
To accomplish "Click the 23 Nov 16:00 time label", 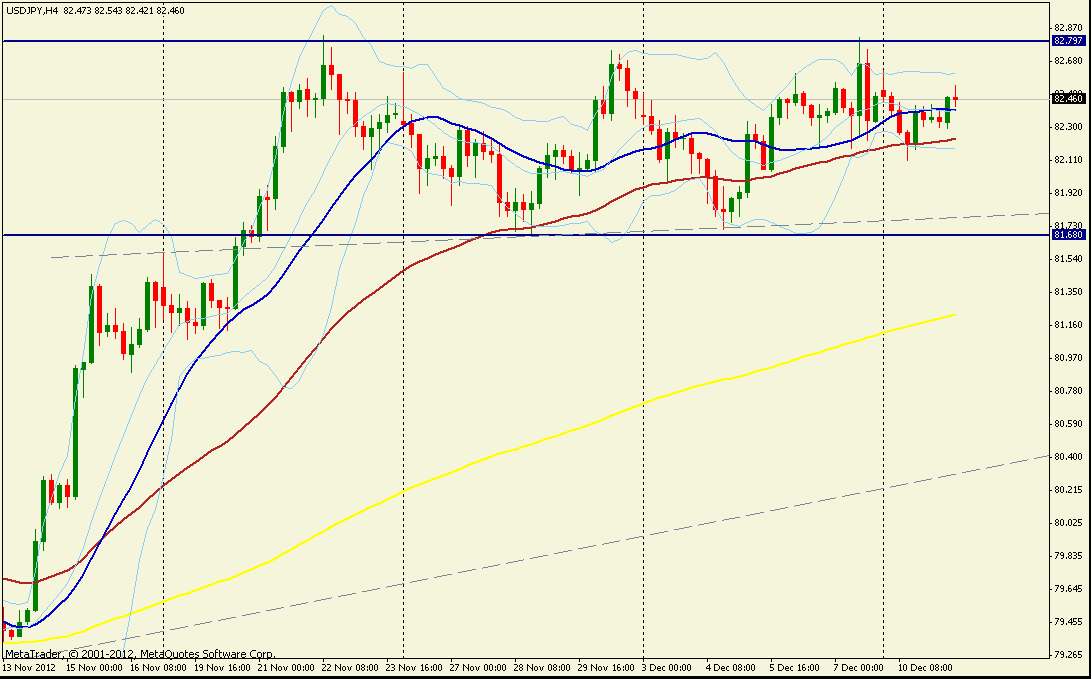I will point(416,667).
